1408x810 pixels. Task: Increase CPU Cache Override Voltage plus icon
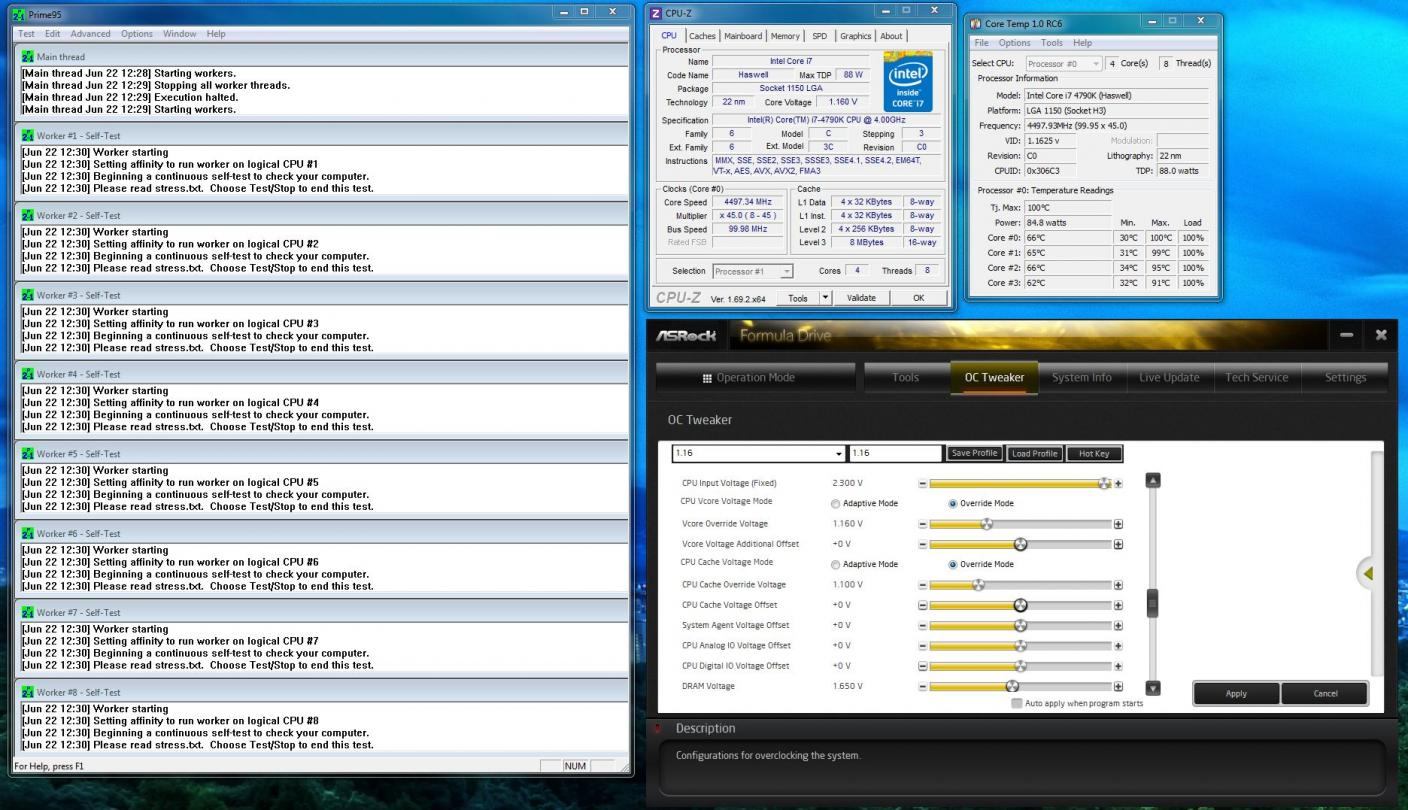(1118, 585)
